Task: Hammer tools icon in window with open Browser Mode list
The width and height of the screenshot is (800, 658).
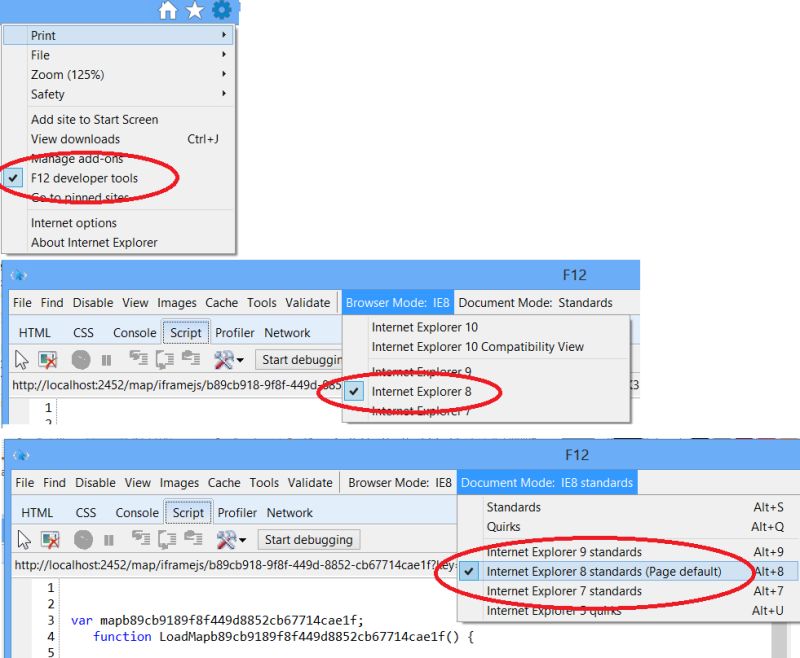Action: (x=223, y=360)
